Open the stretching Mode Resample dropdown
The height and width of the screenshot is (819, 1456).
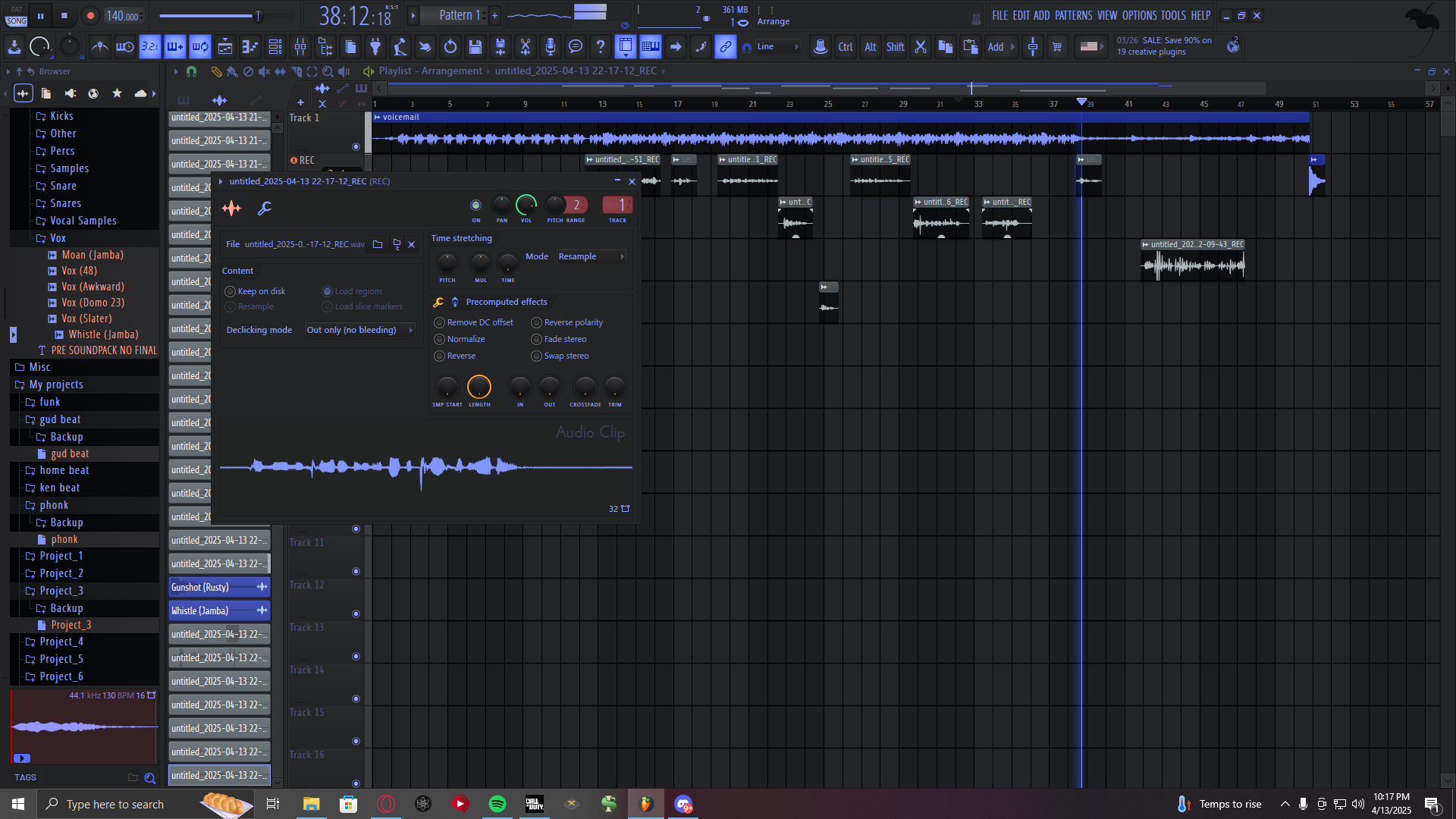click(591, 256)
